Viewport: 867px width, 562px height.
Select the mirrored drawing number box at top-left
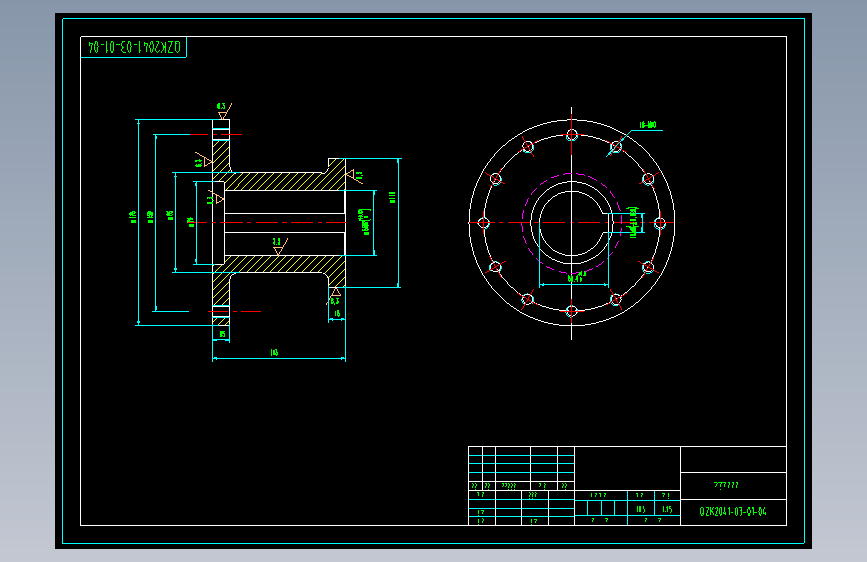pyautogui.click(x=134, y=47)
